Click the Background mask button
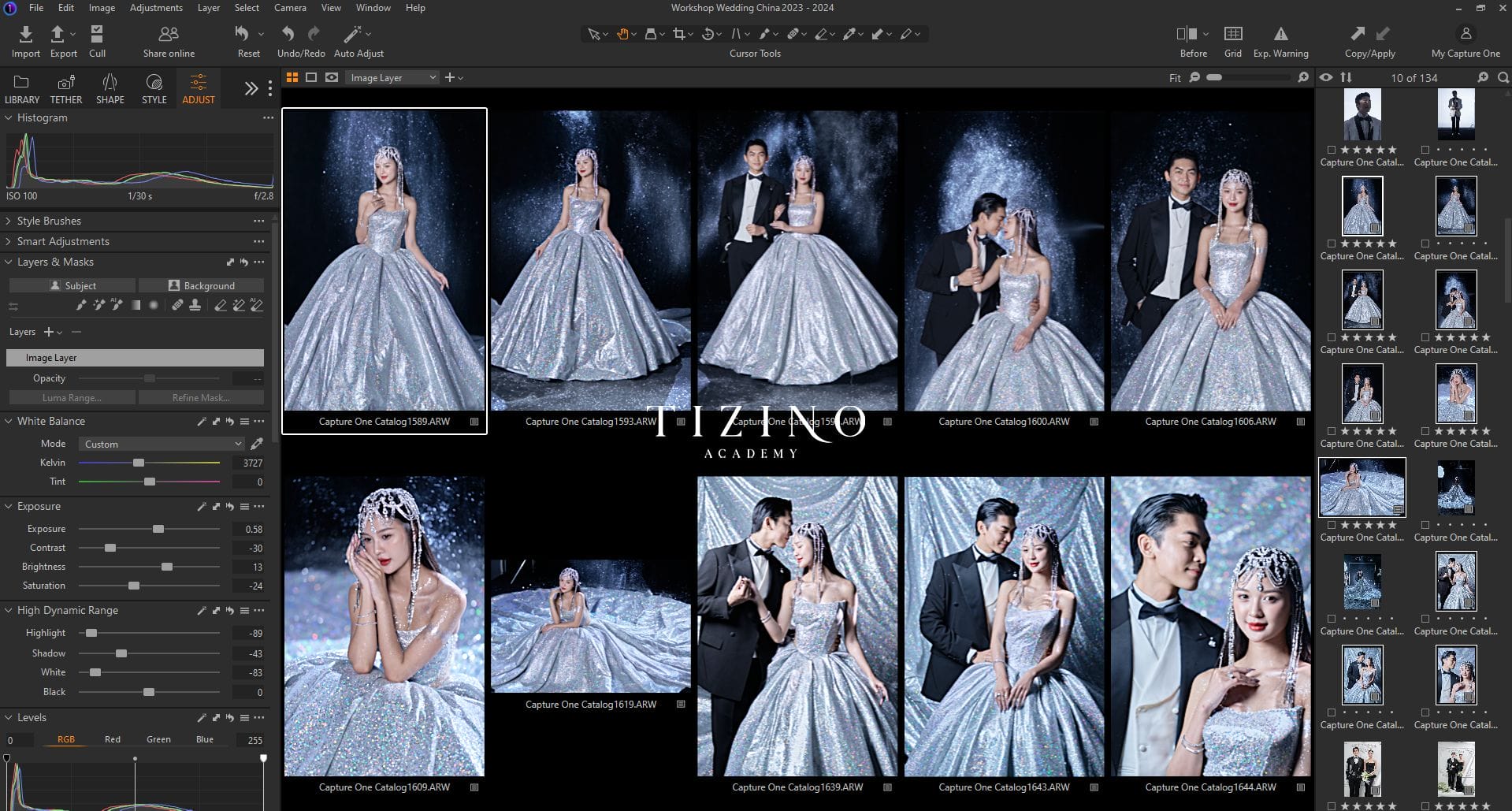This screenshot has width=1512, height=811. (202, 285)
